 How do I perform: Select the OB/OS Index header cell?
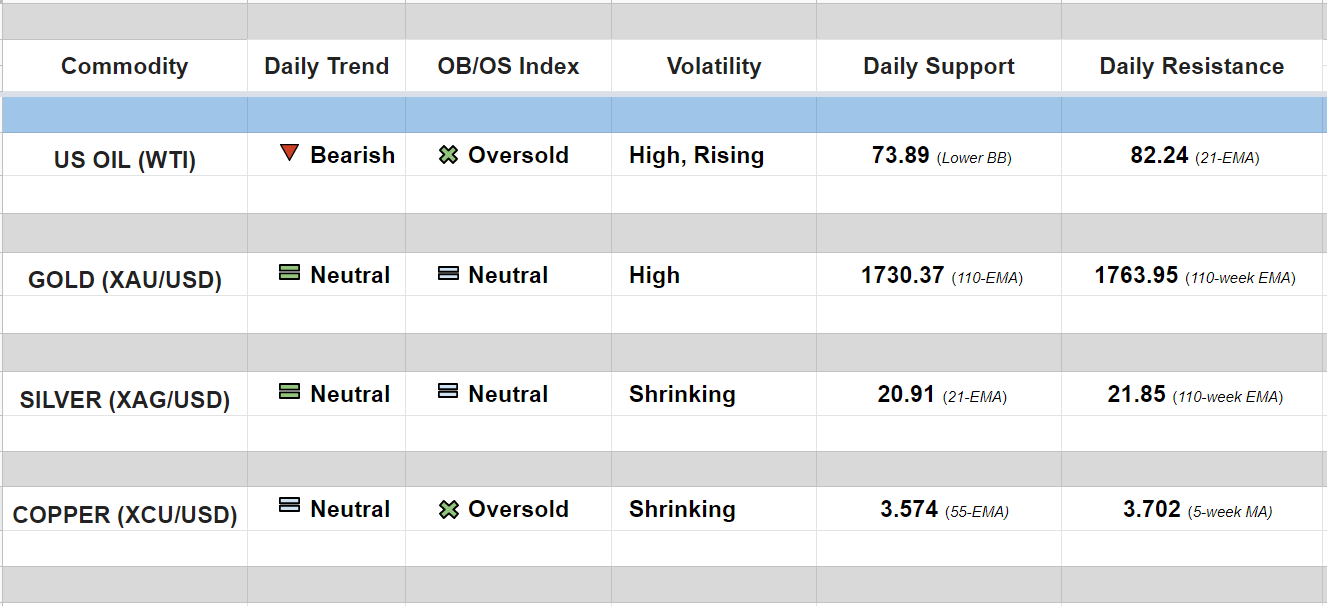coord(508,67)
